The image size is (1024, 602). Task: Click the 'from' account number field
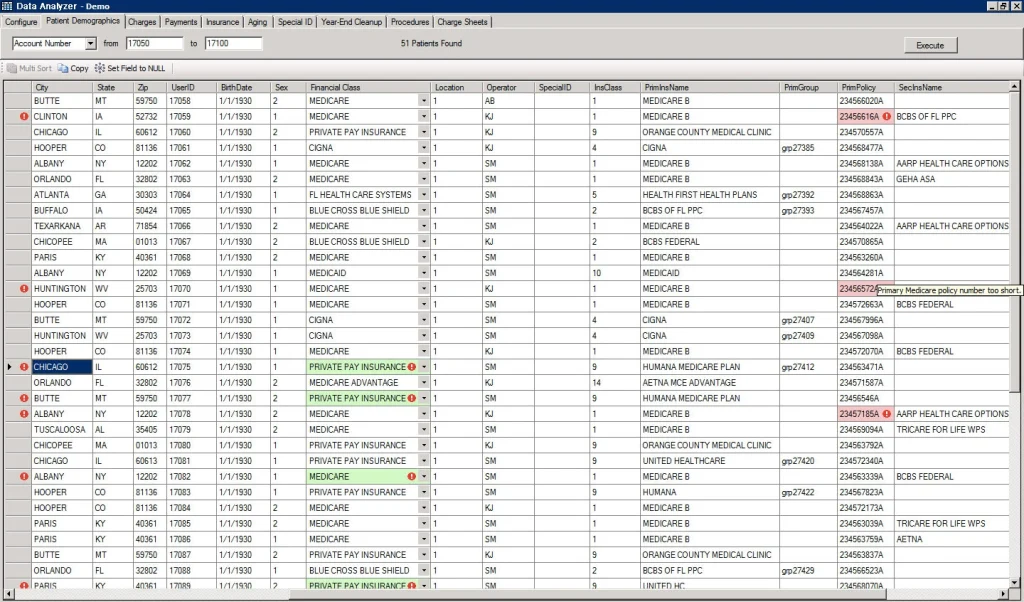[154, 43]
